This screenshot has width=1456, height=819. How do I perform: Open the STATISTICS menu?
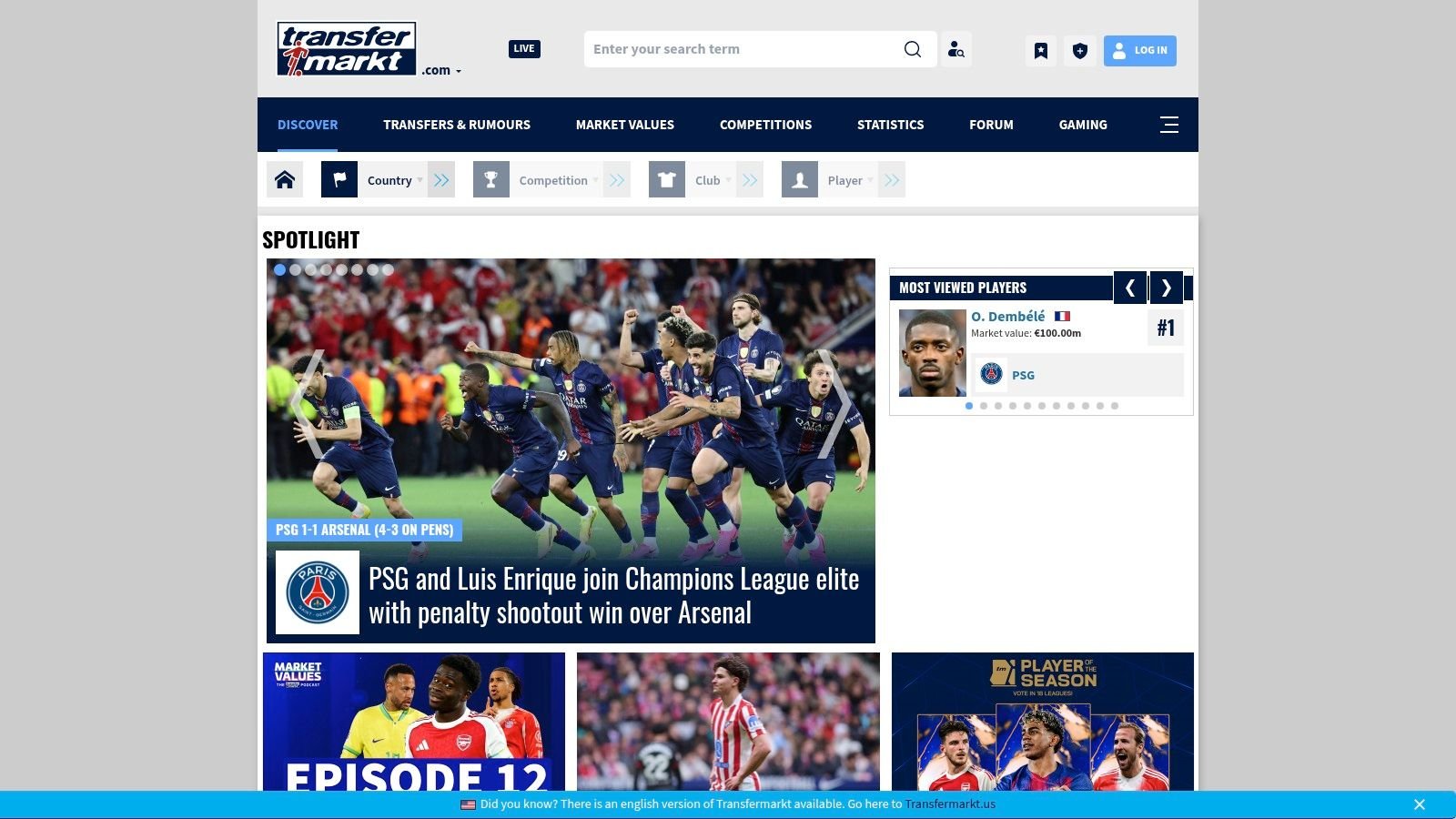[890, 125]
